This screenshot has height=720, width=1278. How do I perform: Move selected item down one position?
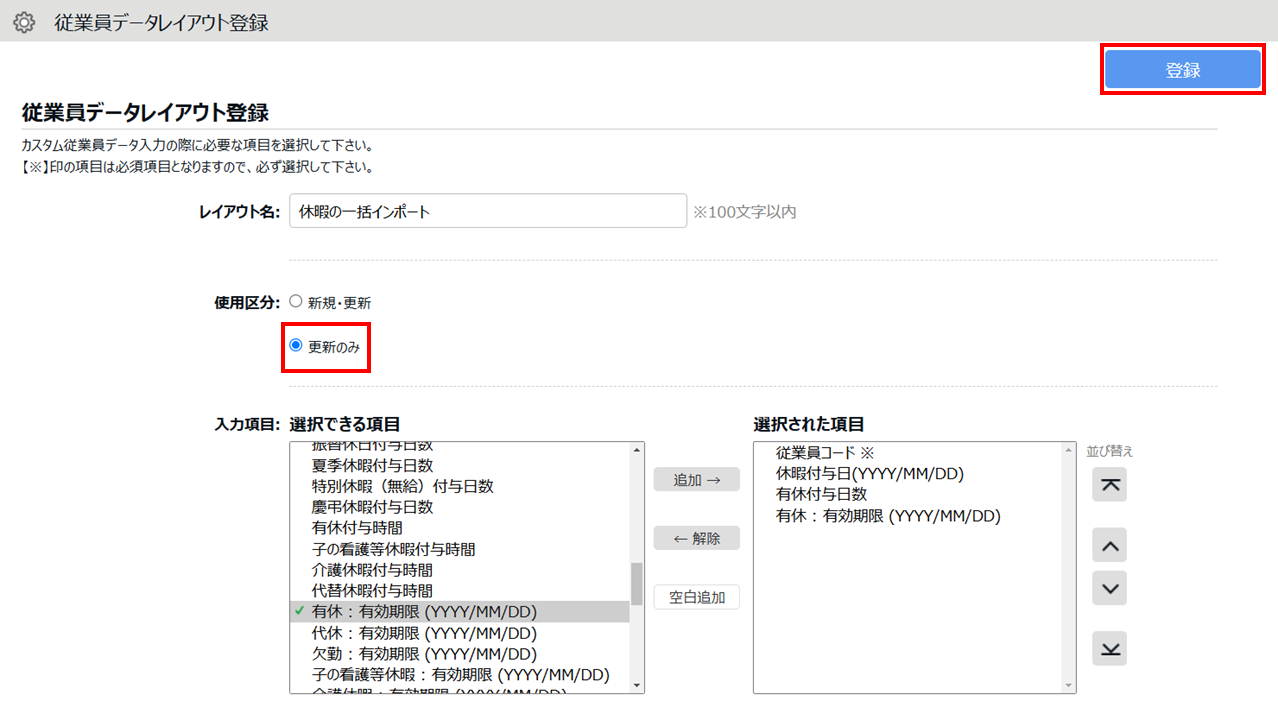point(1109,588)
